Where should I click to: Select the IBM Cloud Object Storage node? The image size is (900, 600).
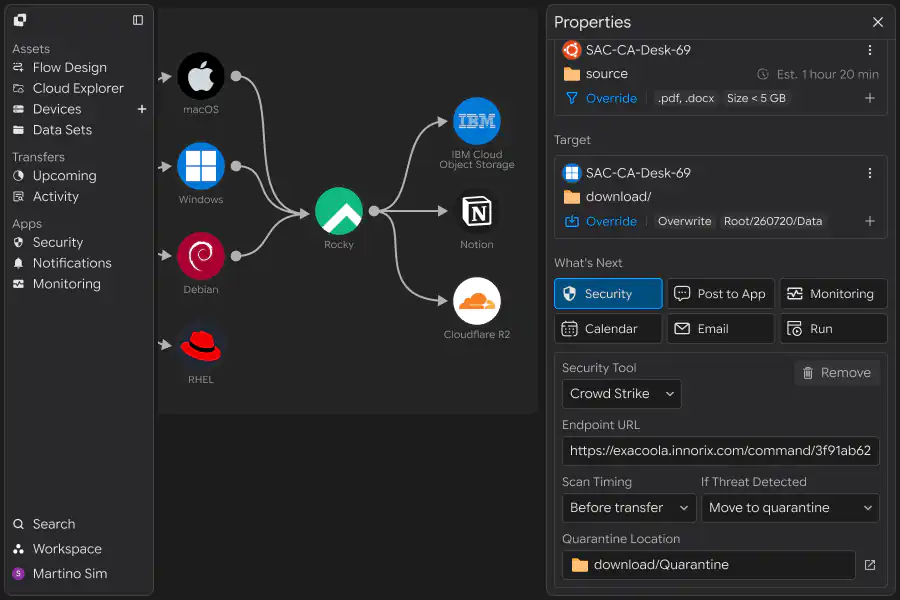[476, 121]
